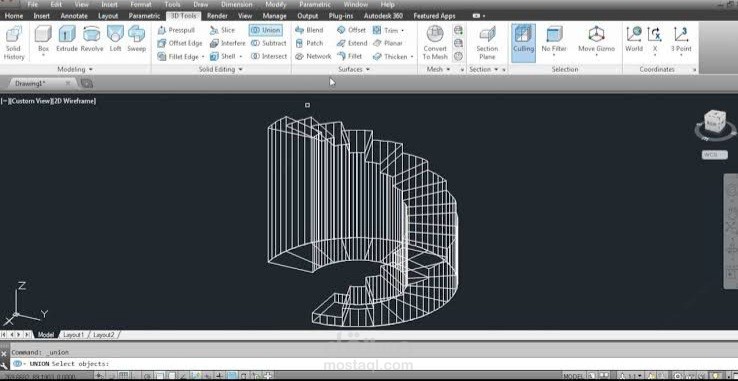Open the Fillet Edge dropdown arrow
This screenshot has height=381, width=738.
click(203, 57)
